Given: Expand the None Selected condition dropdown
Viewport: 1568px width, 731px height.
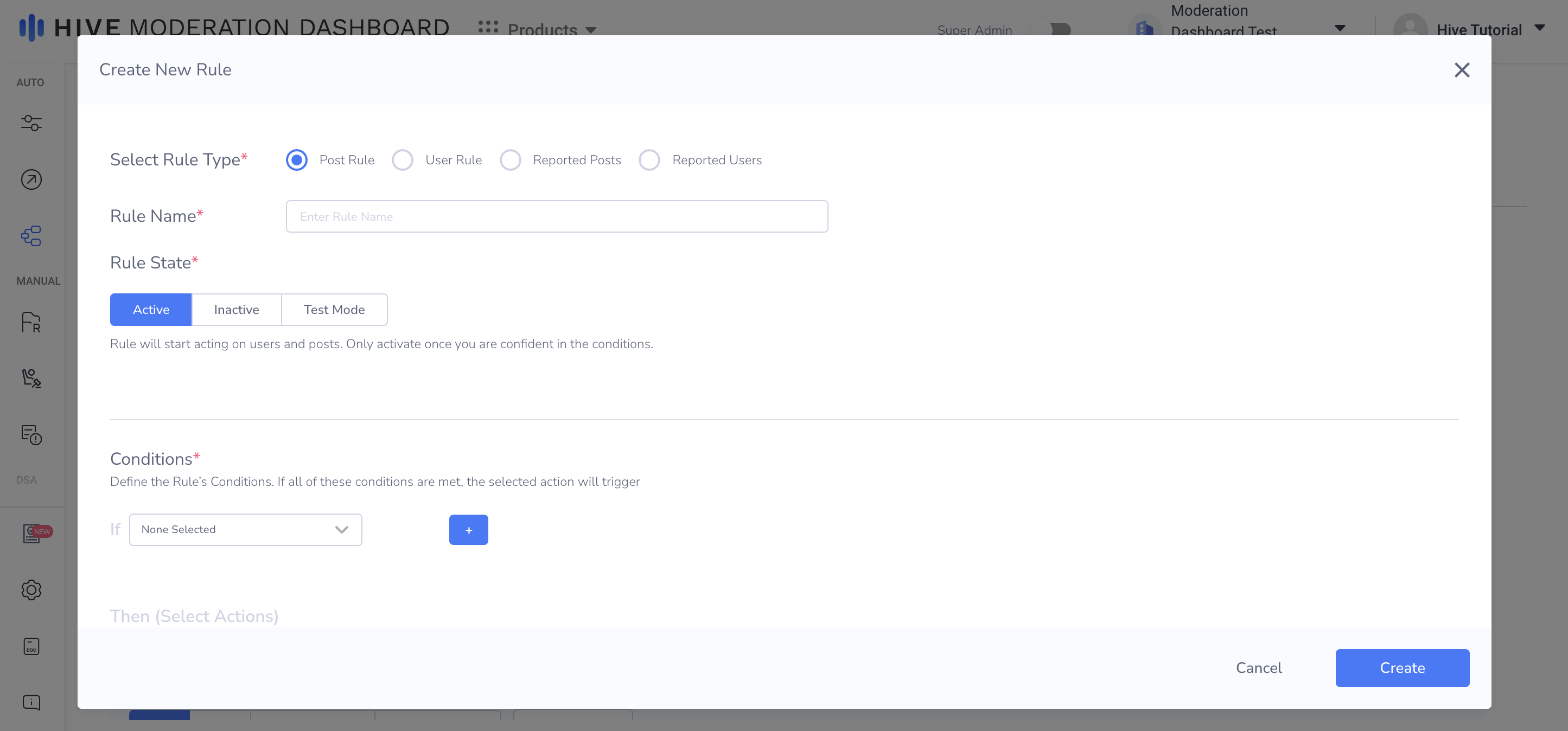Looking at the screenshot, I should (x=245, y=529).
